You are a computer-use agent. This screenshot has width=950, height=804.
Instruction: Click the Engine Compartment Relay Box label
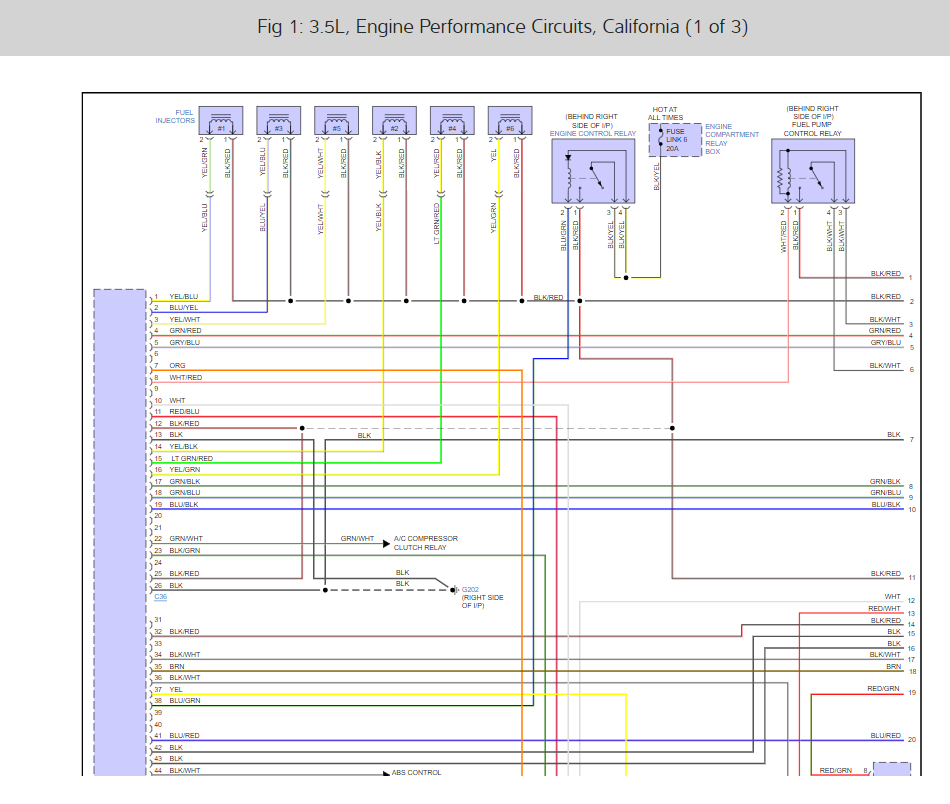pyautogui.click(x=731, y=139)
